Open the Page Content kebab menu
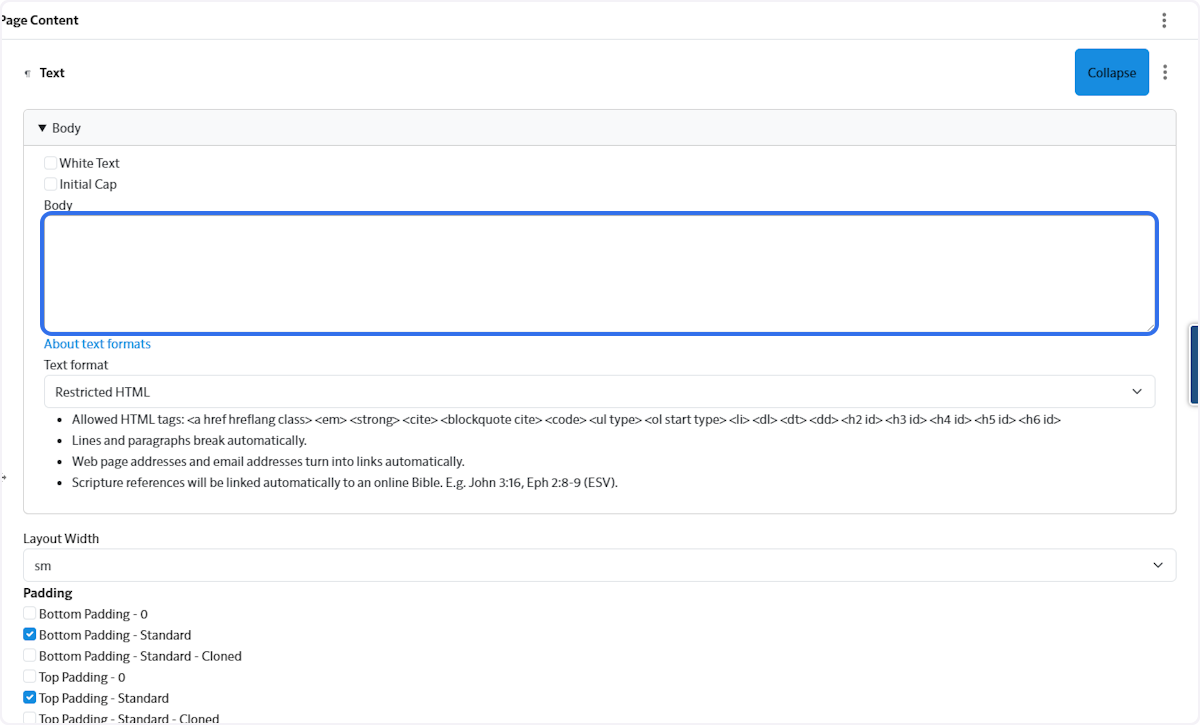This screenshot has width=1200, height=725. pos(1164,20)
